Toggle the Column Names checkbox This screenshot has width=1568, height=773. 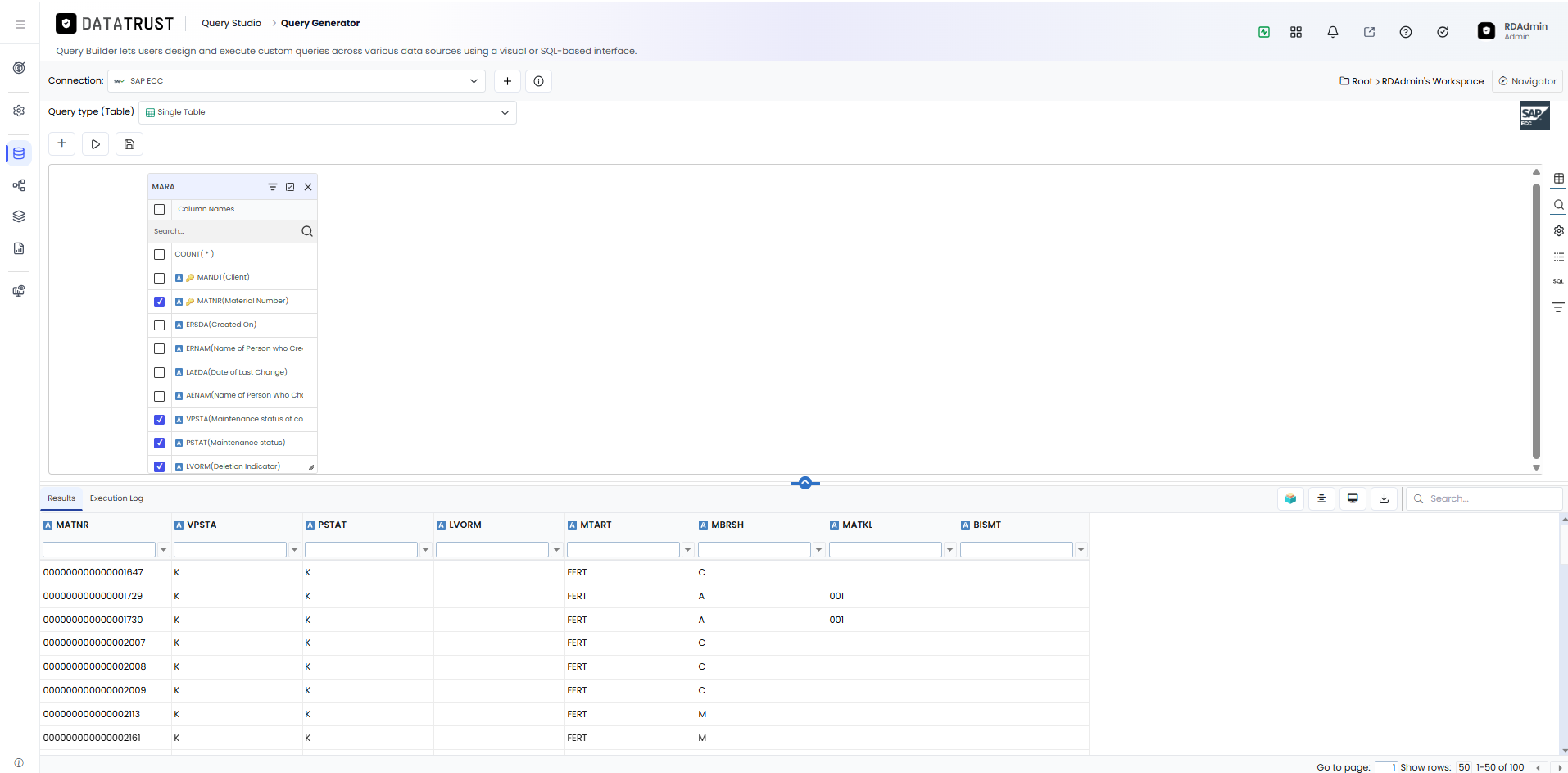click(160, 210)
